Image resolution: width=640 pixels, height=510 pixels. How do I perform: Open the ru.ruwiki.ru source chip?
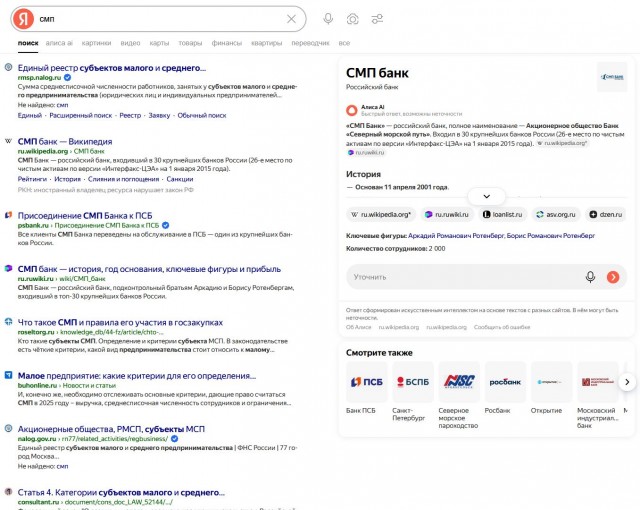click(447, 215)
